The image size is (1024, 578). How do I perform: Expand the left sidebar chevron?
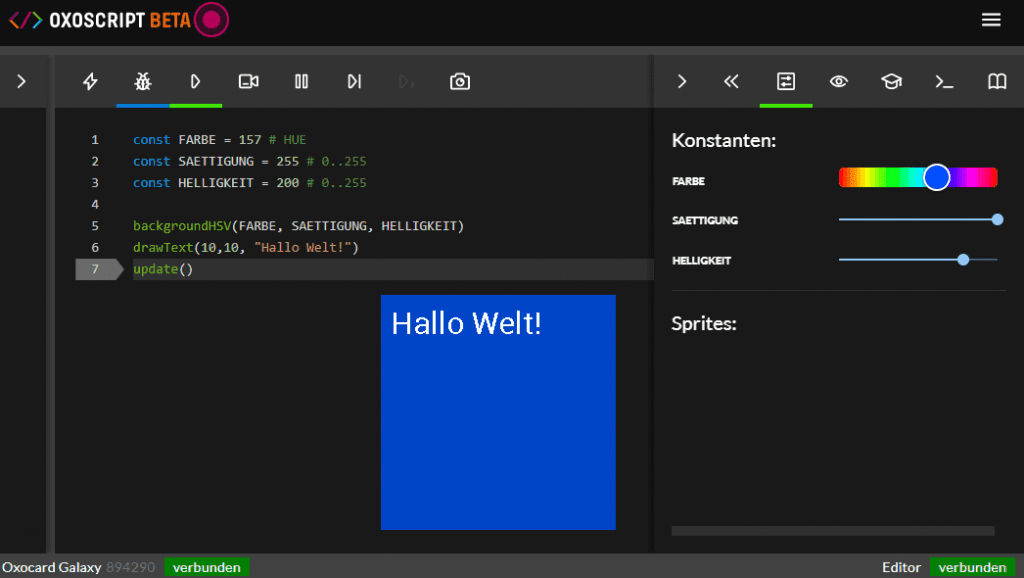tap(21, 82)
